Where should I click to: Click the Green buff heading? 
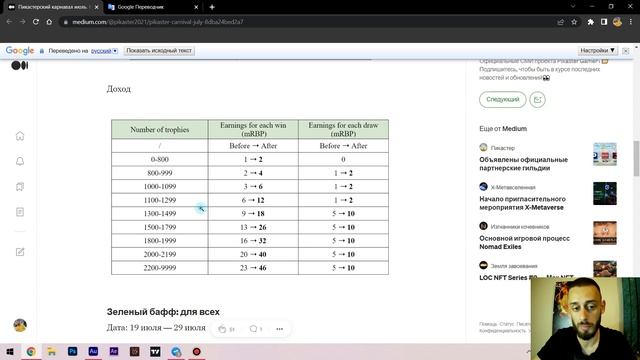point(163,312)
